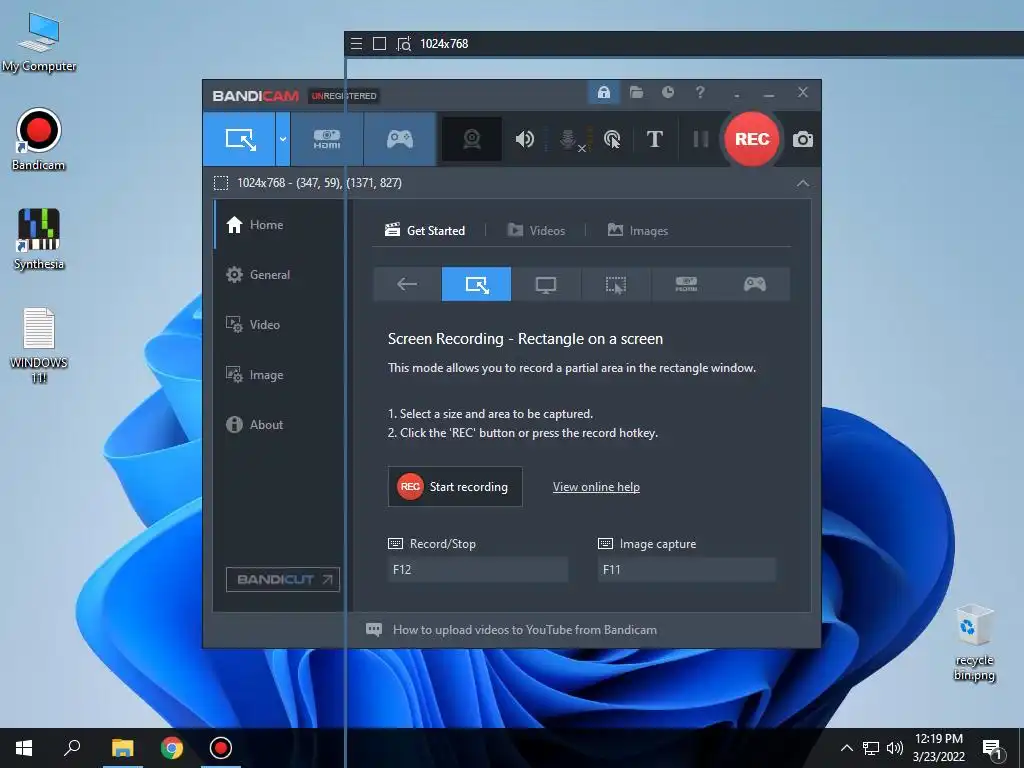Open the help question mark icon
Screen dimensions: 1024x768
pos(700,92)
